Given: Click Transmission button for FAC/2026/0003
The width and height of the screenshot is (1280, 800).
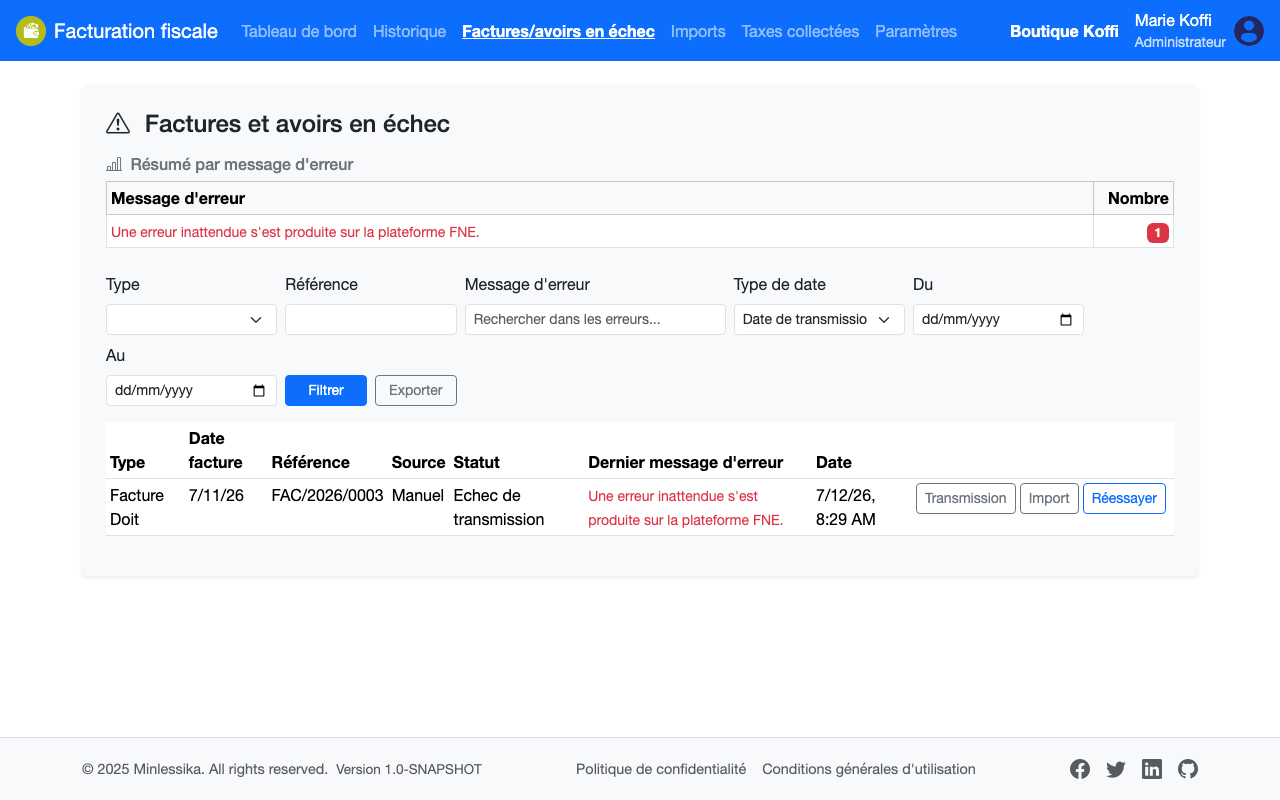Looking at the screenshot, I should coord(966,498).
